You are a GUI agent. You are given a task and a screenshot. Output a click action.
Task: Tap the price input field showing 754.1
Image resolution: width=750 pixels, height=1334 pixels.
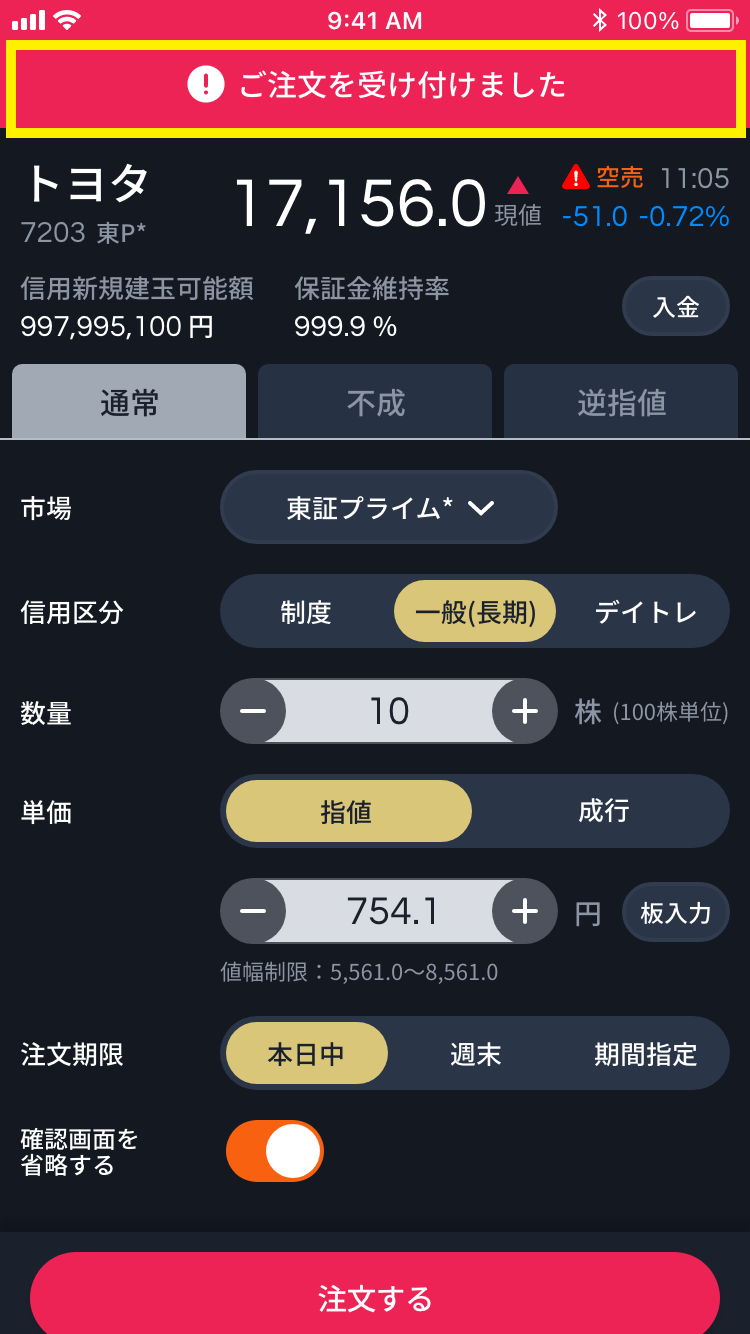point(390,911)
